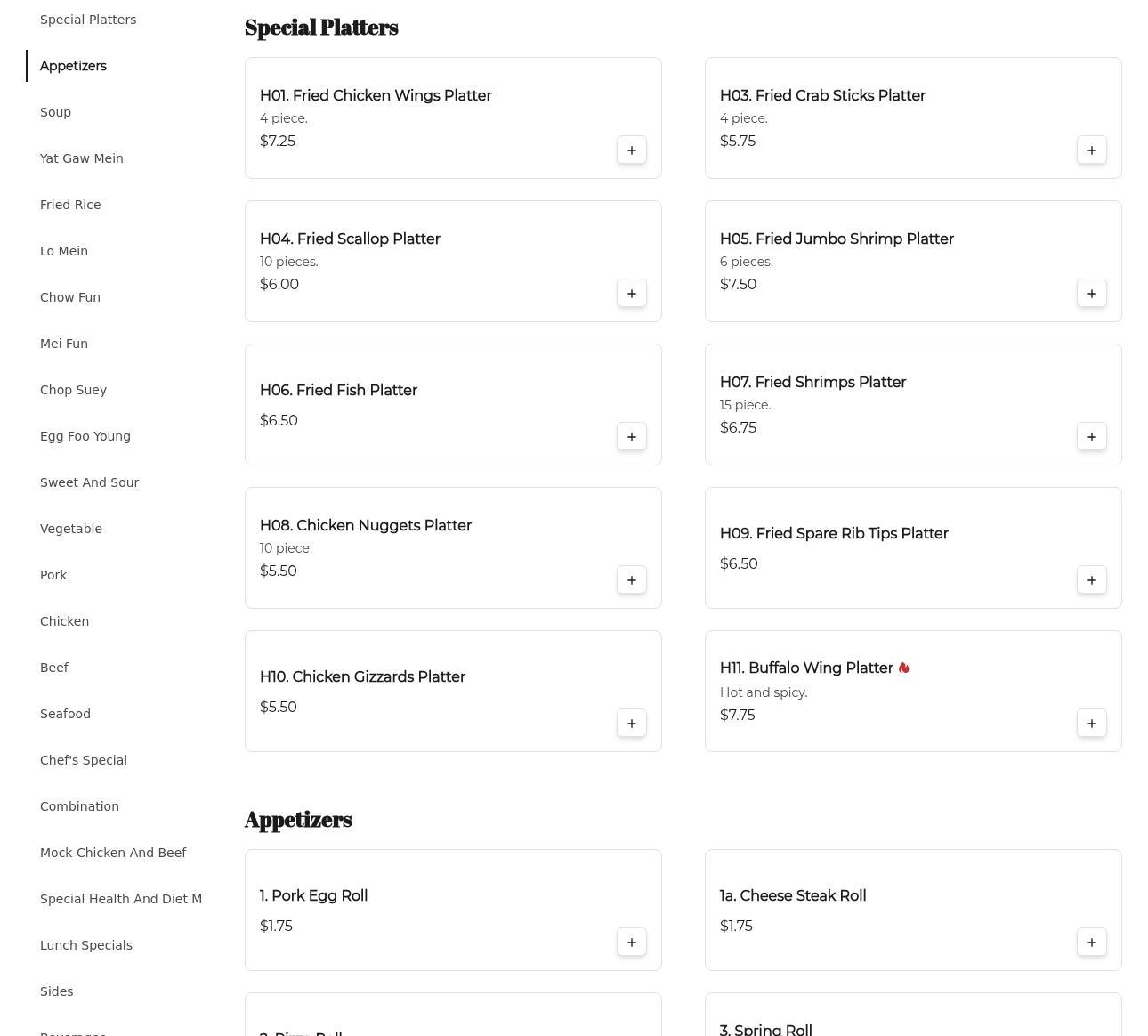Go to Chop Suey section

click(73, 390)
